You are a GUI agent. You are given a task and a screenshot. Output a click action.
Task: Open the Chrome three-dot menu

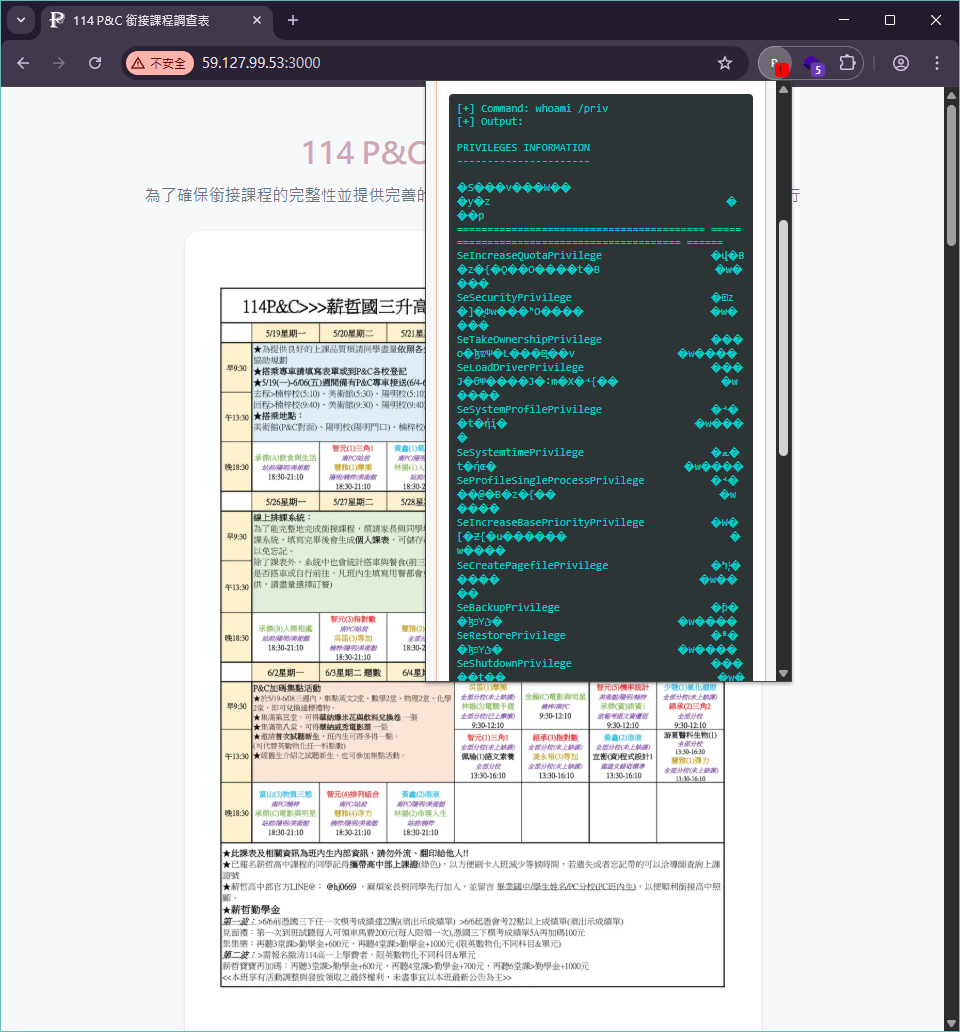coord(937,63)
